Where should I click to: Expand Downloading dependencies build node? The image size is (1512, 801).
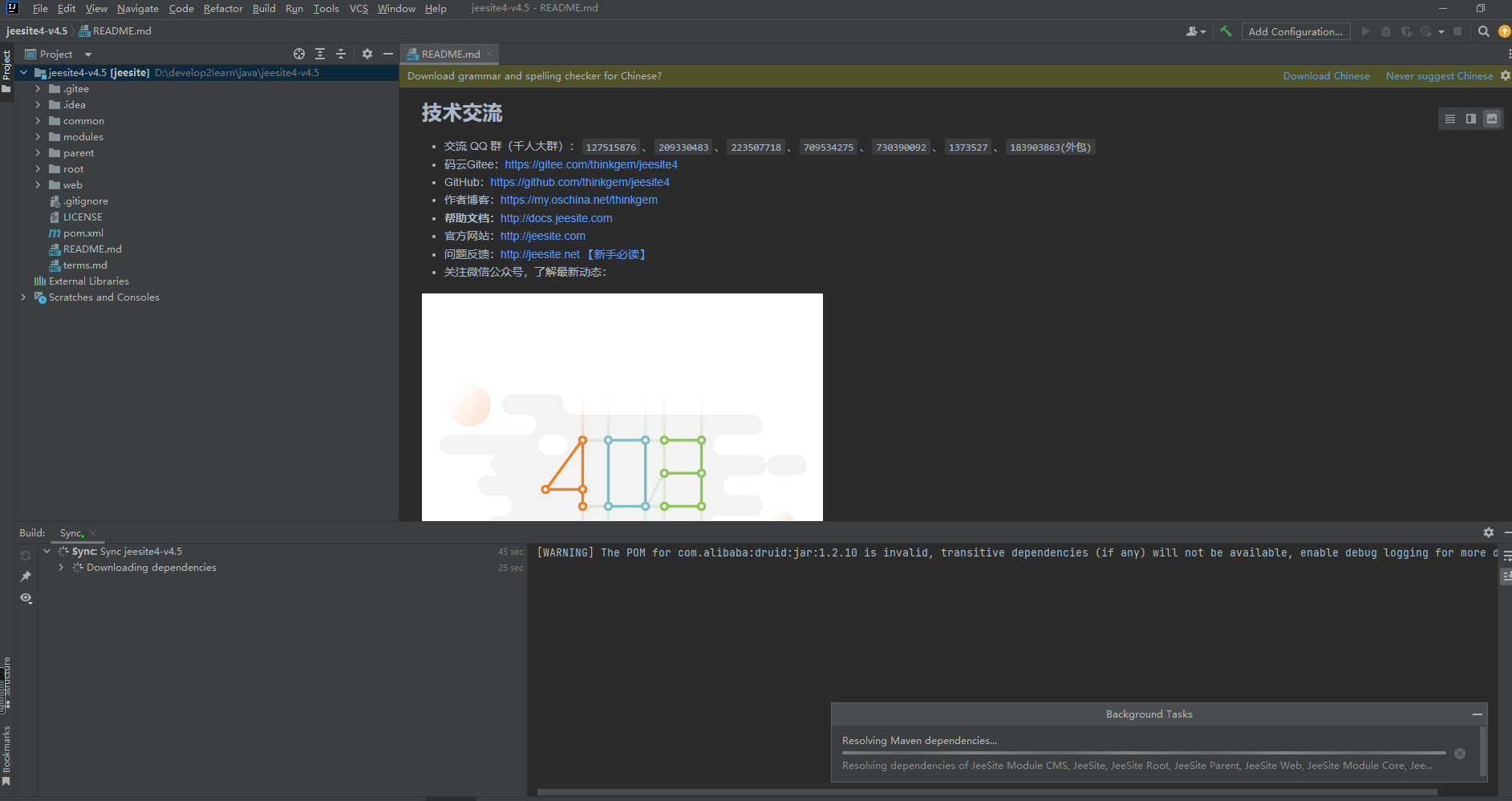click(61, 568)
